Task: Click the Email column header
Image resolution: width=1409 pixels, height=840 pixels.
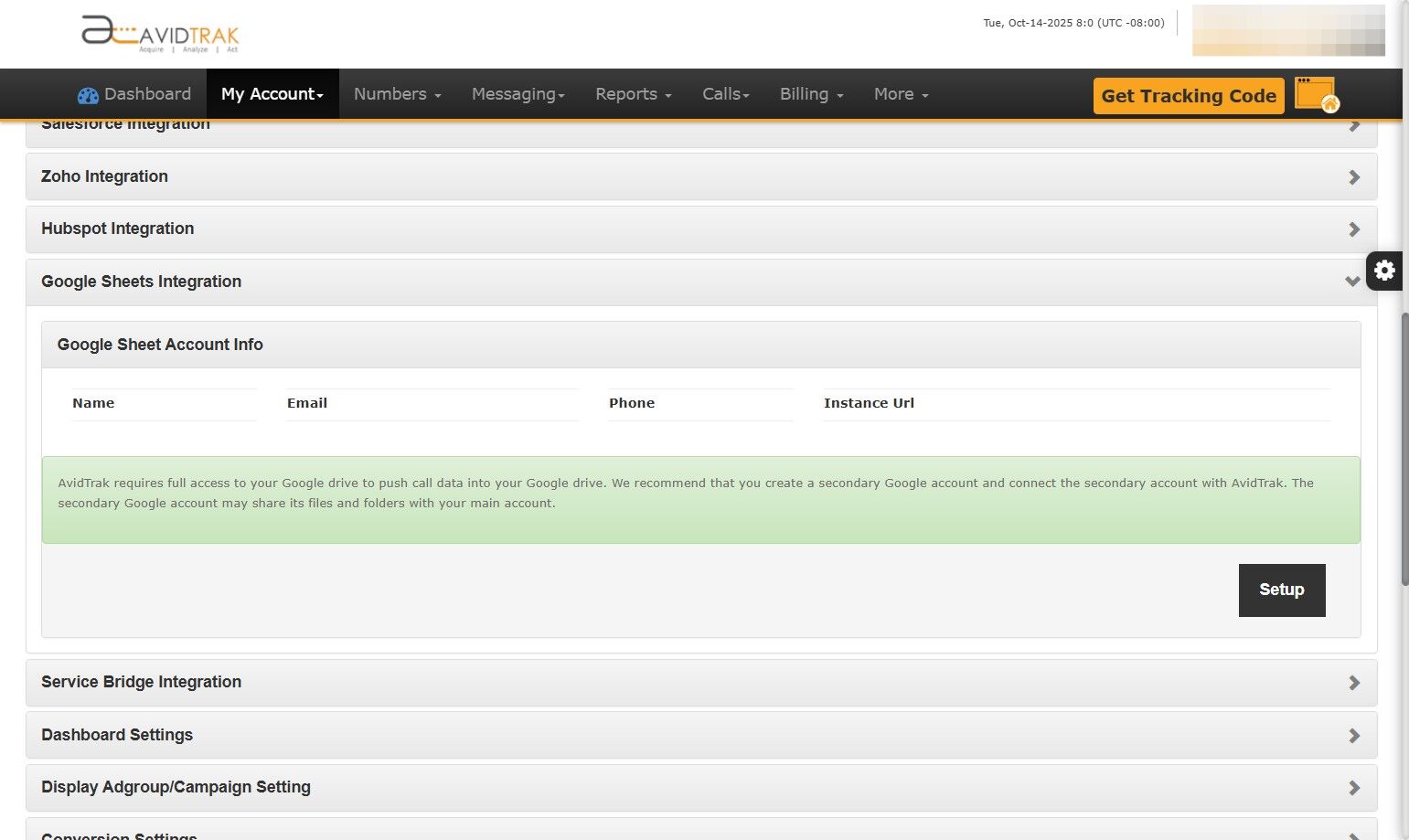Action: (307, 403)
